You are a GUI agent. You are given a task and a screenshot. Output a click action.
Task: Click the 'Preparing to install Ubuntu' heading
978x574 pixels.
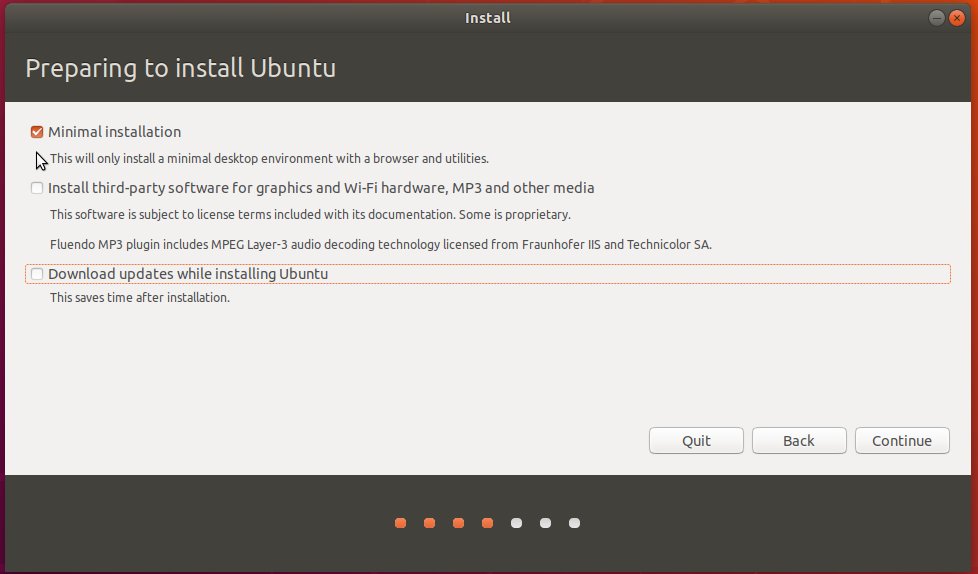click(181, 68)
